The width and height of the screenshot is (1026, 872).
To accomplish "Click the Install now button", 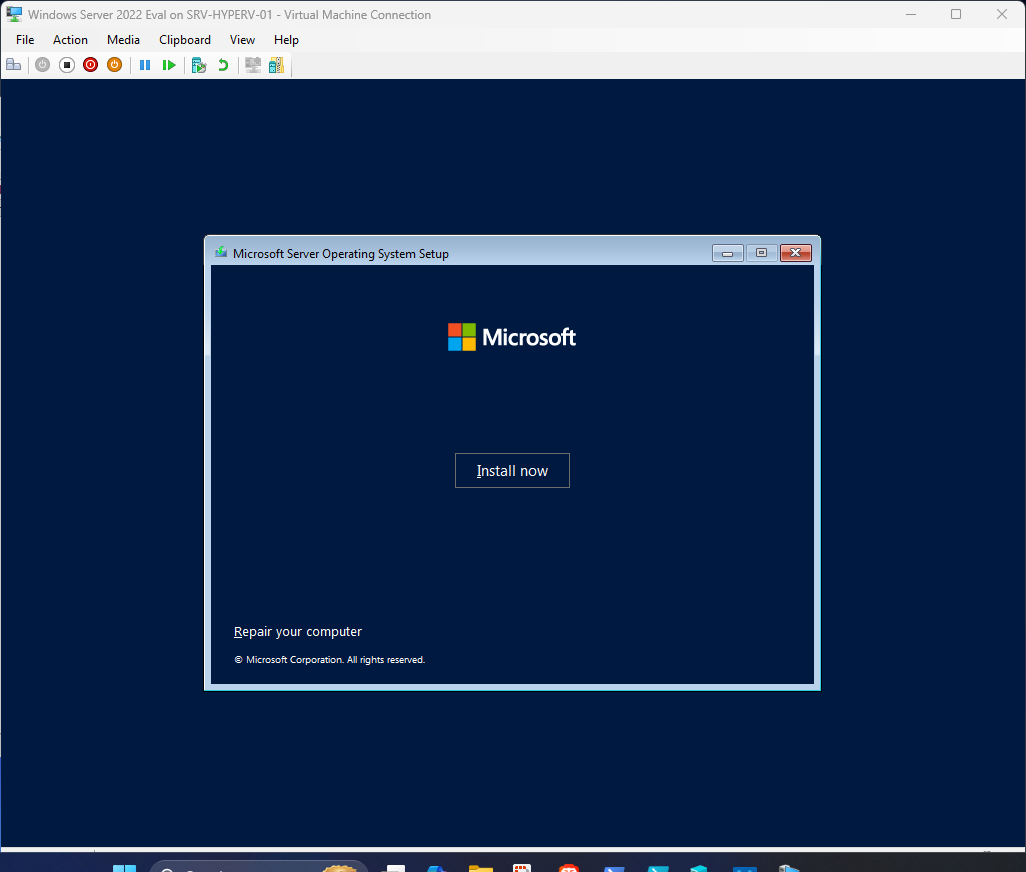I will (x=512, y=470).
